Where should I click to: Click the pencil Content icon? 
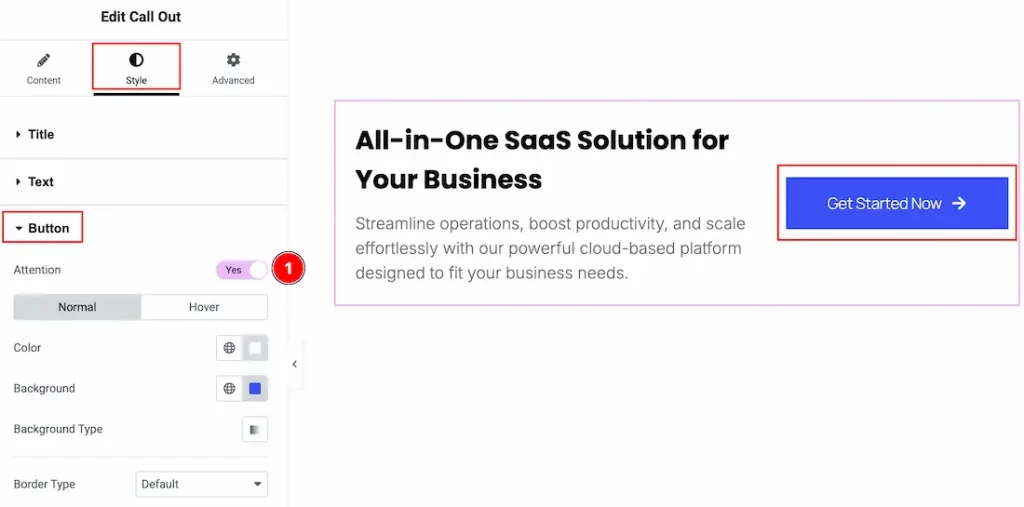tap(44, 60)
